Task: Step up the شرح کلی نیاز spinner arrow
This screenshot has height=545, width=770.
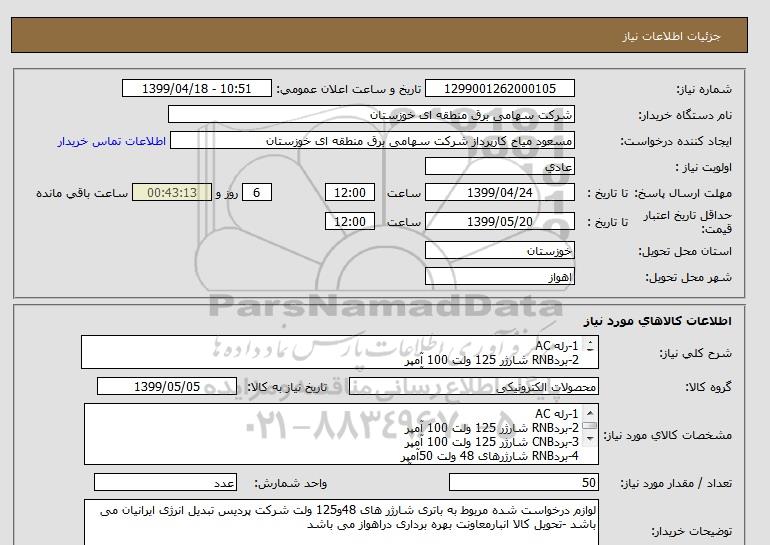Action: click(x=590, y=342)
